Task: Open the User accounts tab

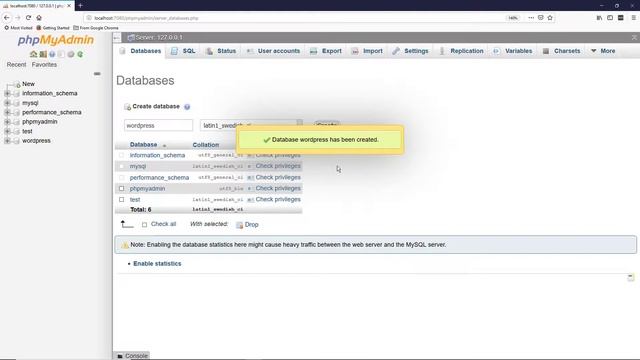Action: tap(273, 51)
